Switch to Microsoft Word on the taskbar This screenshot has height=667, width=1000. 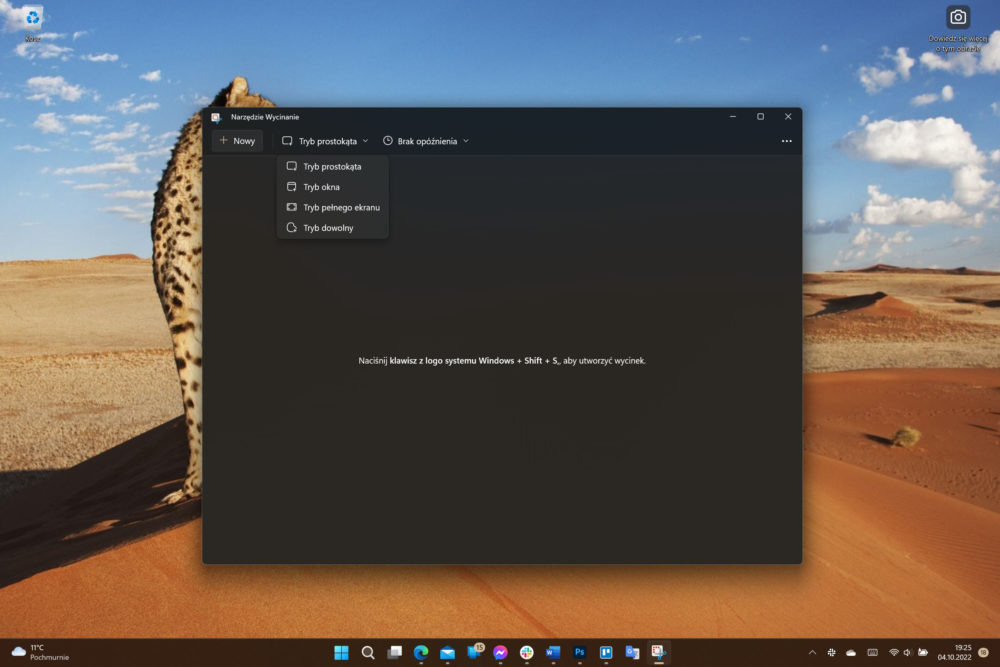(x=553, y=652)
